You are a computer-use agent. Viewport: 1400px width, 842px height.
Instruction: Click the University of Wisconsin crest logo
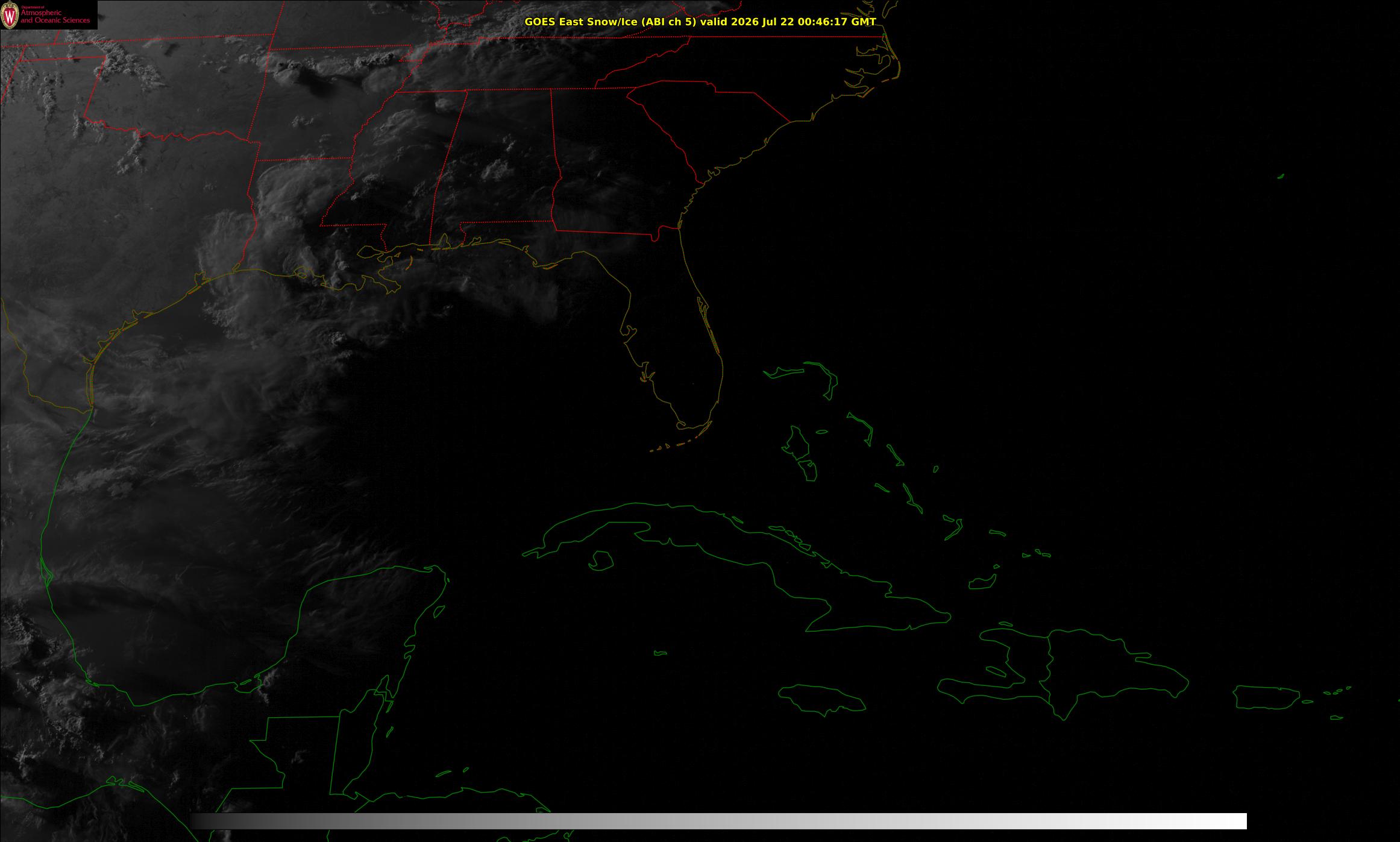pyautogui.click(x=10, y=15)
